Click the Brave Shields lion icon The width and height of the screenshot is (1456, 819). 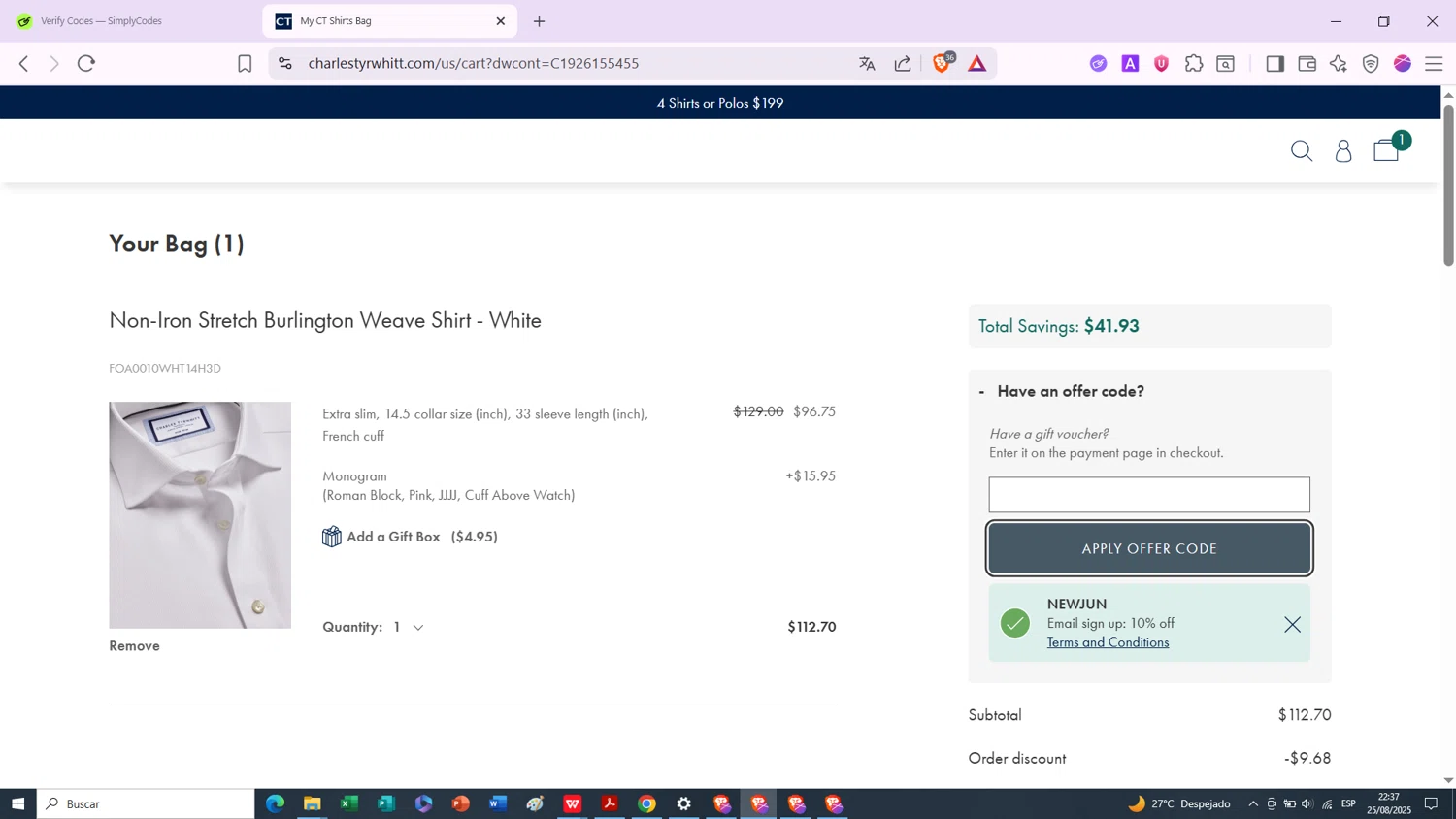[942, 63]
